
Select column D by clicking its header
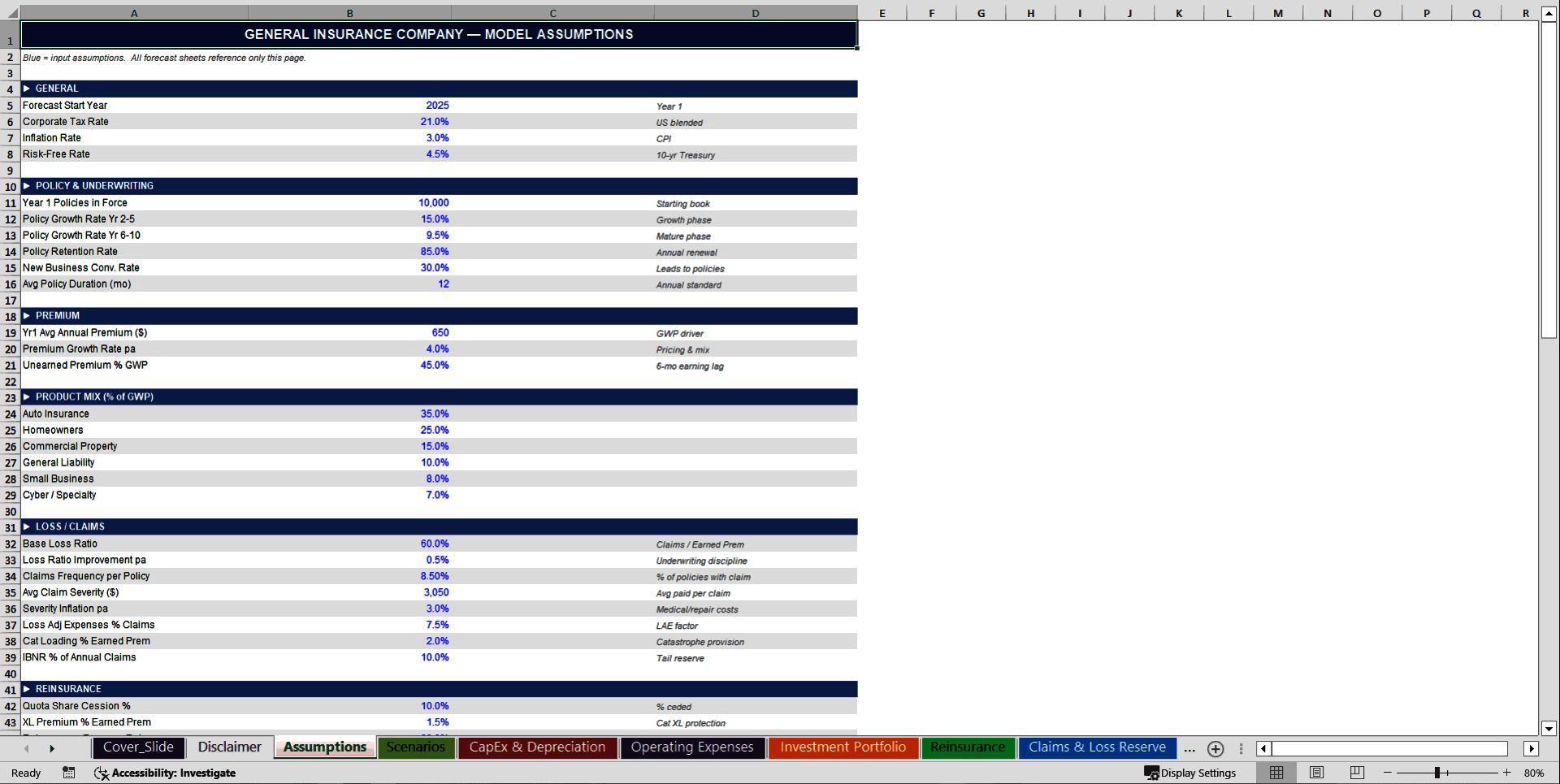pos(755,13)
